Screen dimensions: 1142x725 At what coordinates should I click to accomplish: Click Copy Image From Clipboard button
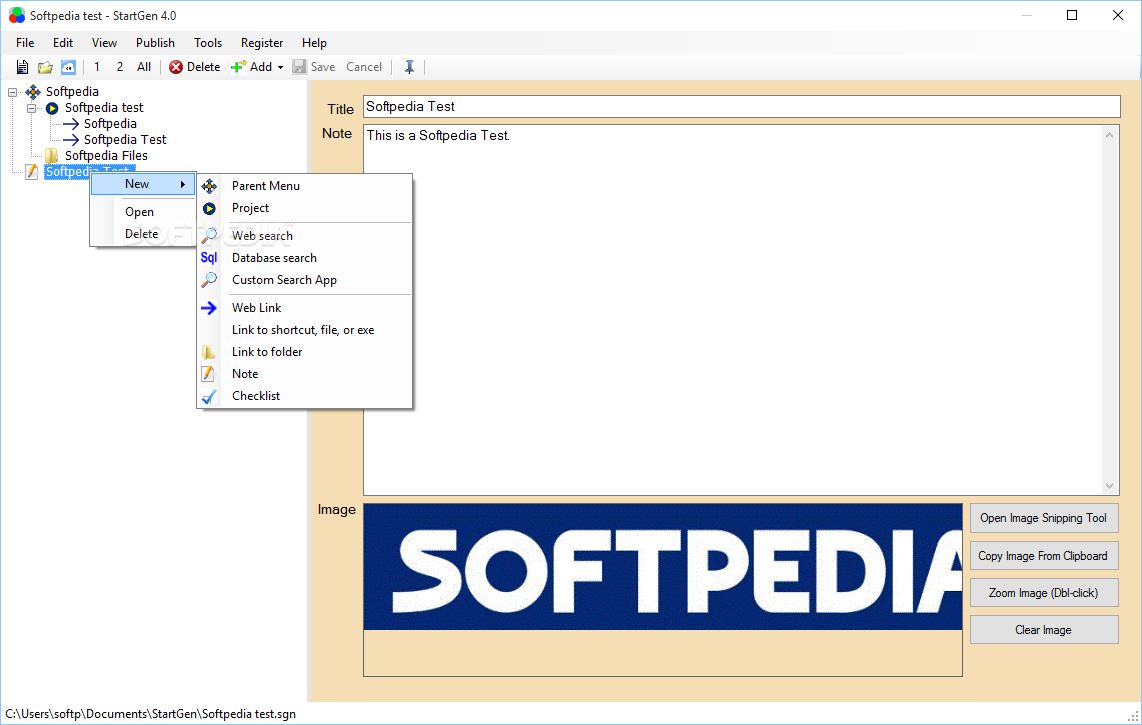click(1044, 556)
